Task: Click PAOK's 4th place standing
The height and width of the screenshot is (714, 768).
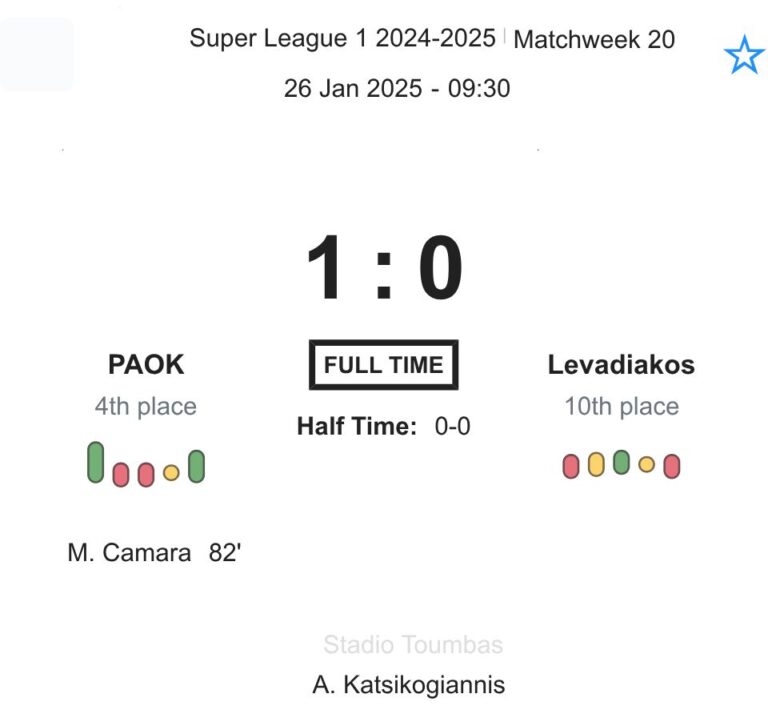Action: (146, 407)
